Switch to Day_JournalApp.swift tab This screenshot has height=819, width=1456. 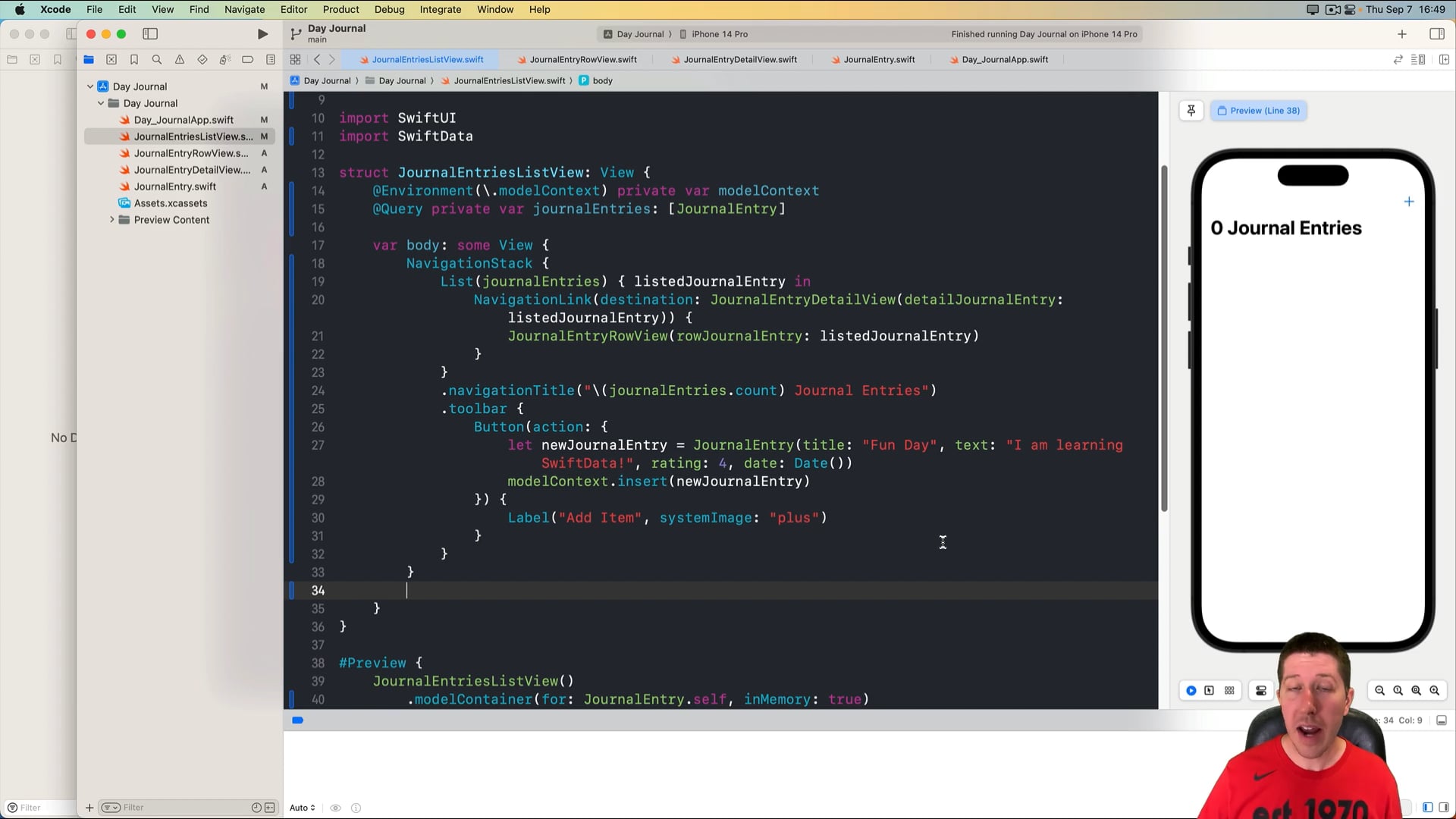click(998, 60)
